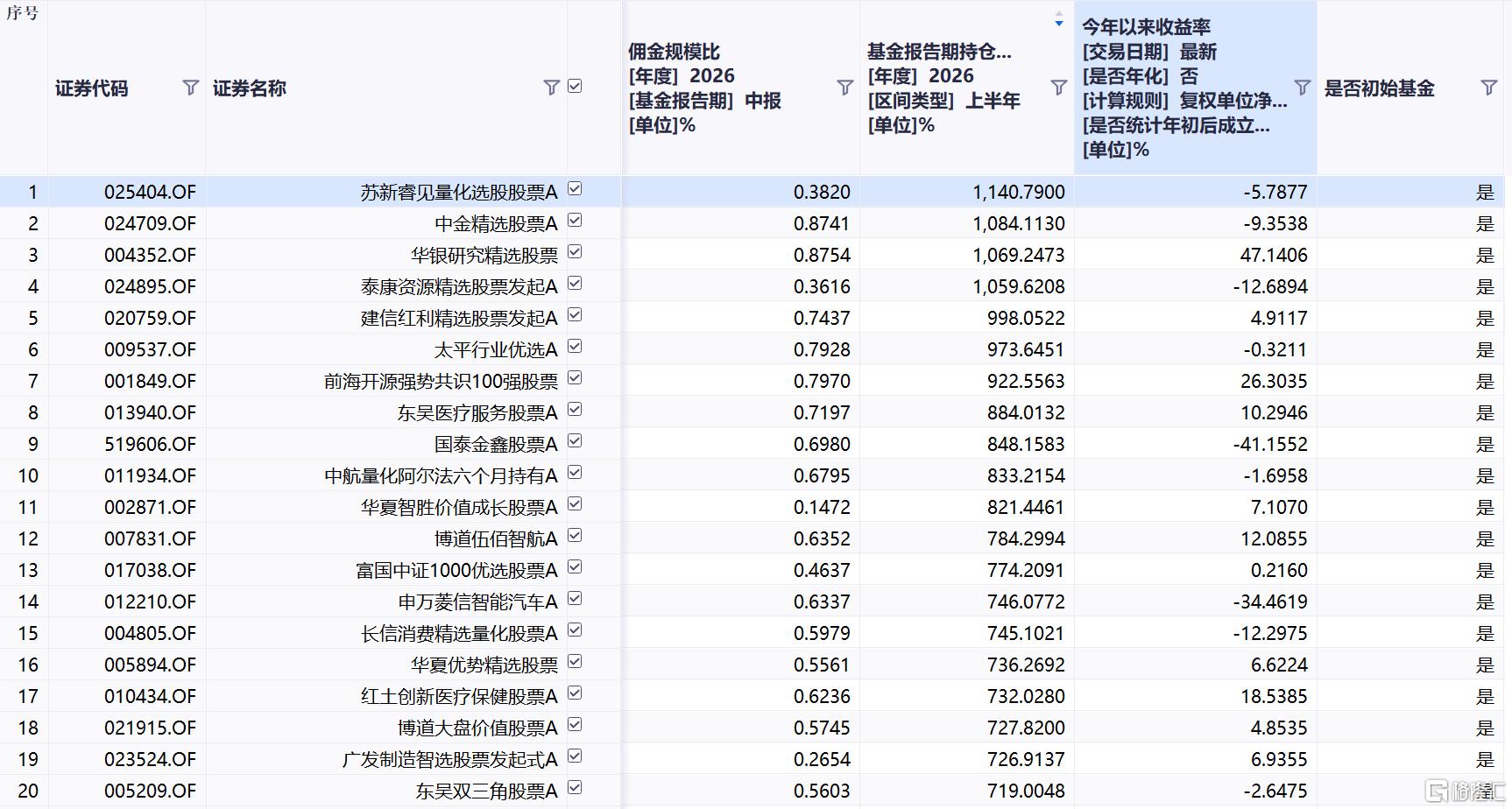This screenshot has height=809, width=1512.
Task: Open filter for 是否初始基金 column
Action: pos(1488,87)
